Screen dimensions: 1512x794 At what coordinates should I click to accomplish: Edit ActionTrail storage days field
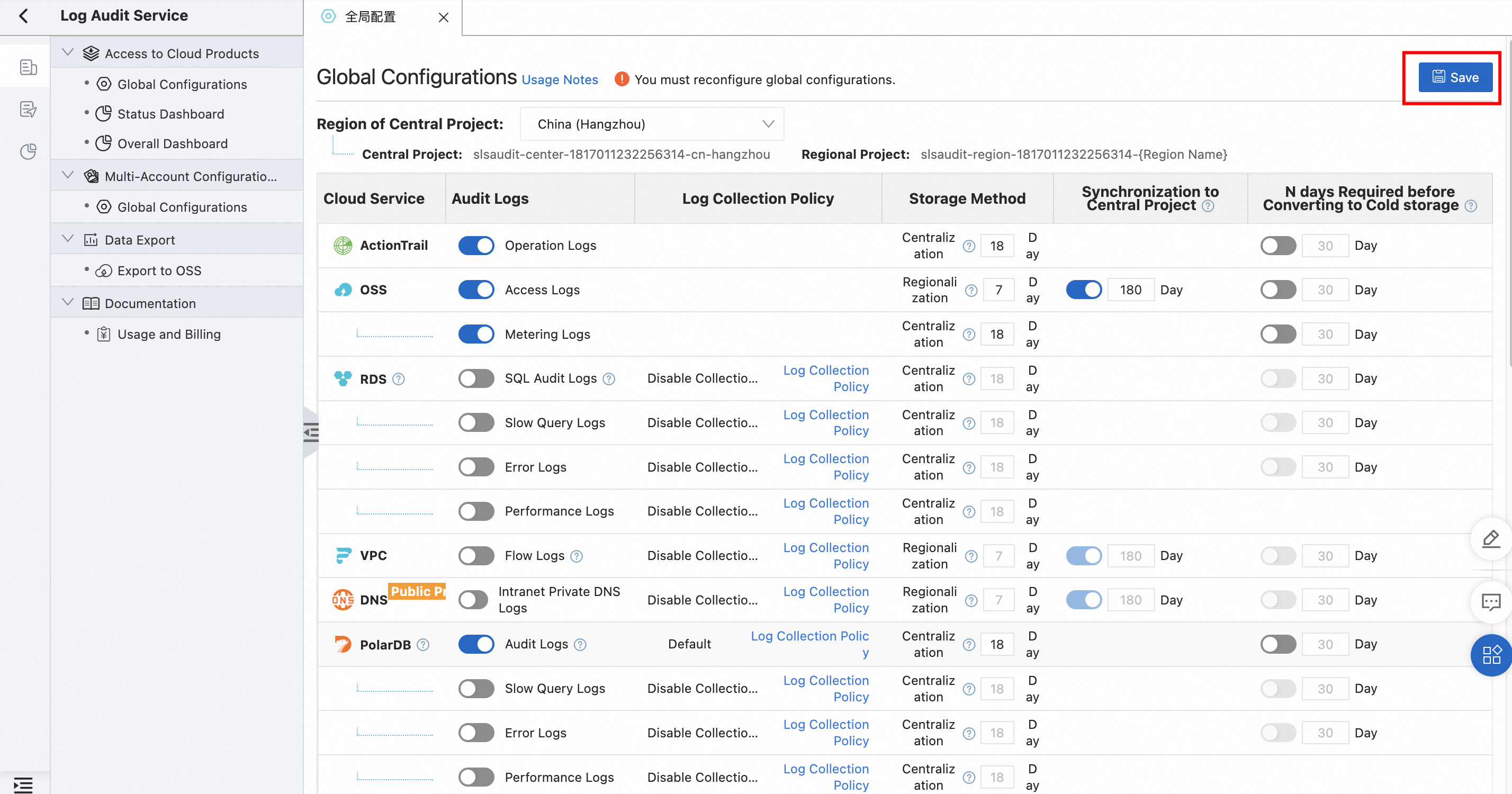pyautogui.click(x=997, y=246)
